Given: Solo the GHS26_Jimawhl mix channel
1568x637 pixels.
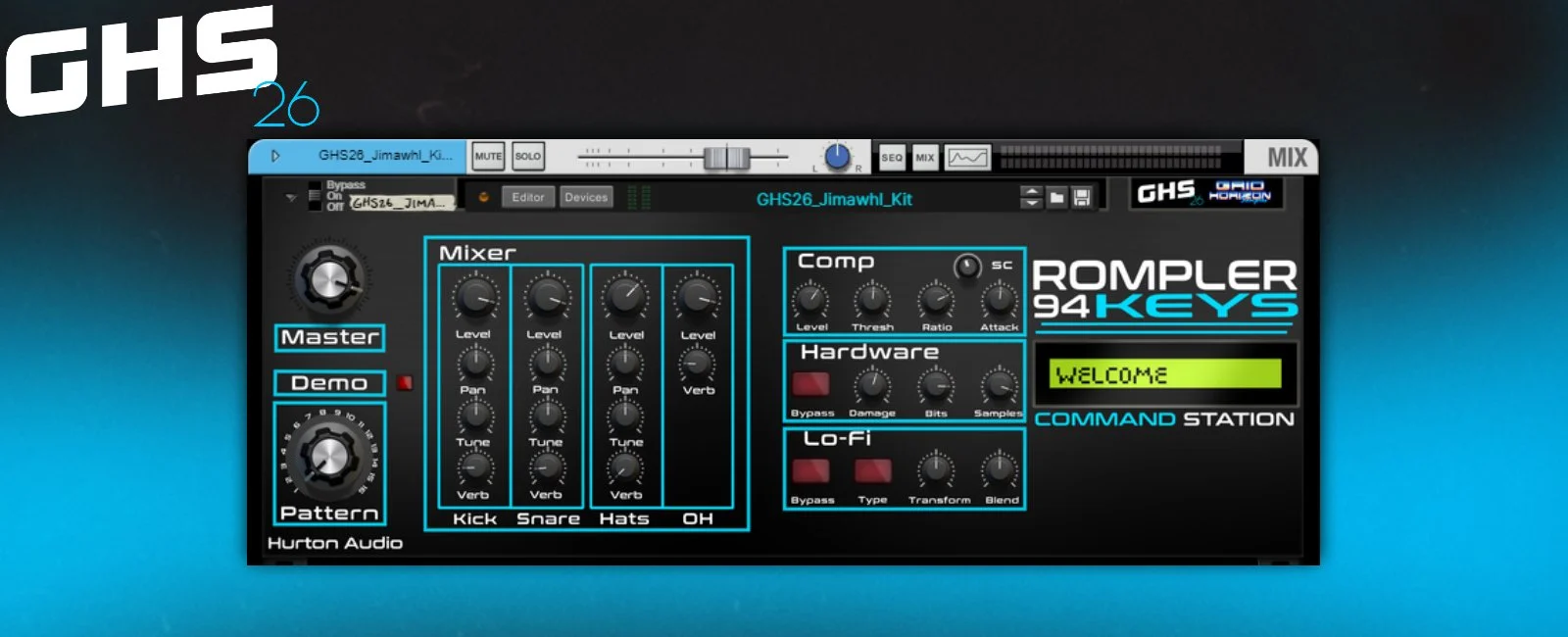Looking at the screenshot, I should (x=528, y=156).
